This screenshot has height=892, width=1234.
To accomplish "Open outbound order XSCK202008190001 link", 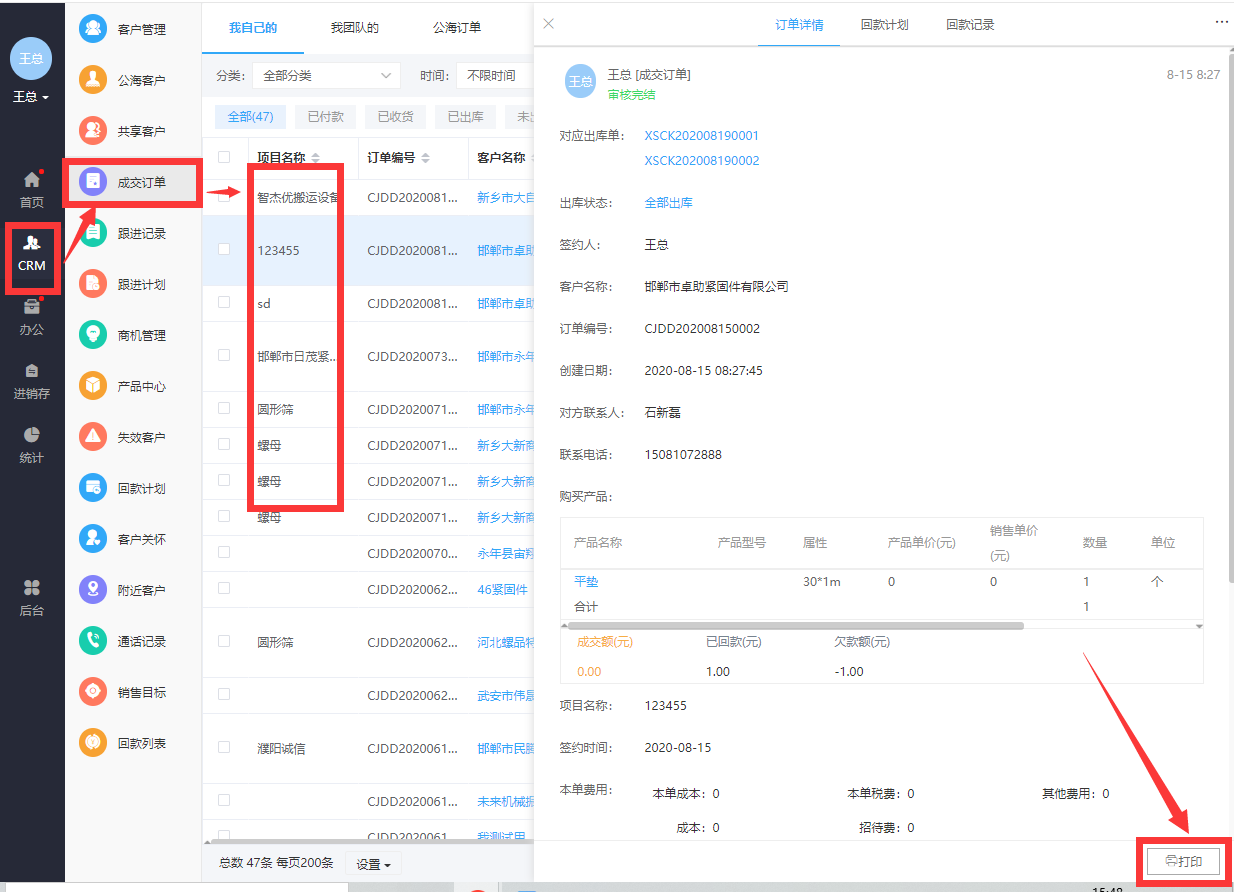I will pyautogui.click(x=702, y=135).
